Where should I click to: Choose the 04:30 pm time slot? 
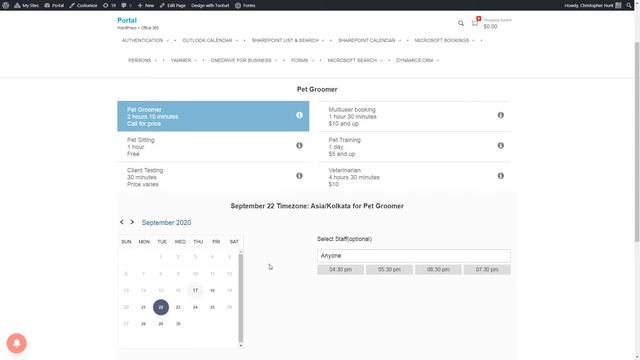(x=340, y=269)
